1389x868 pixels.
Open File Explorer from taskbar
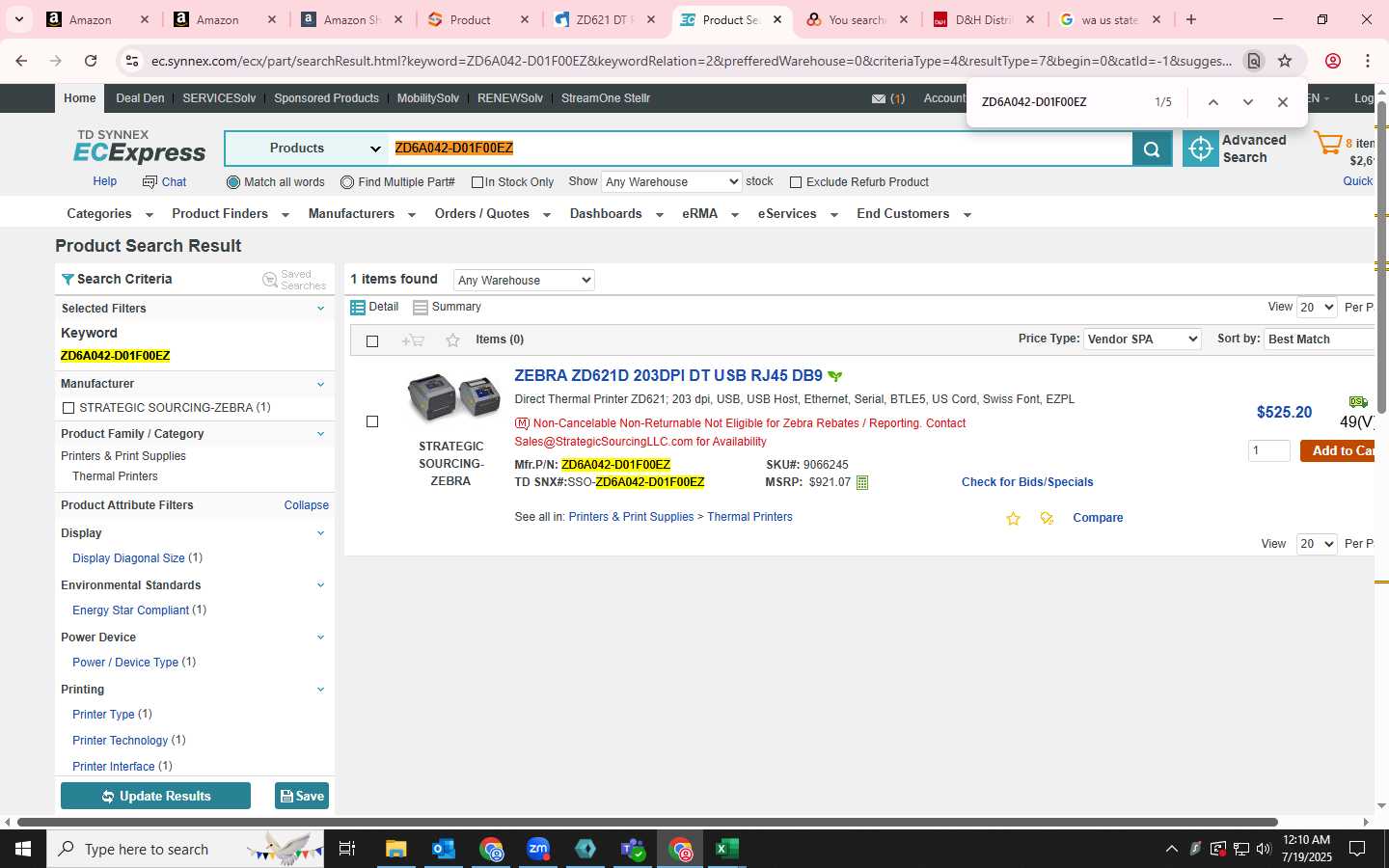click(395, 849)
